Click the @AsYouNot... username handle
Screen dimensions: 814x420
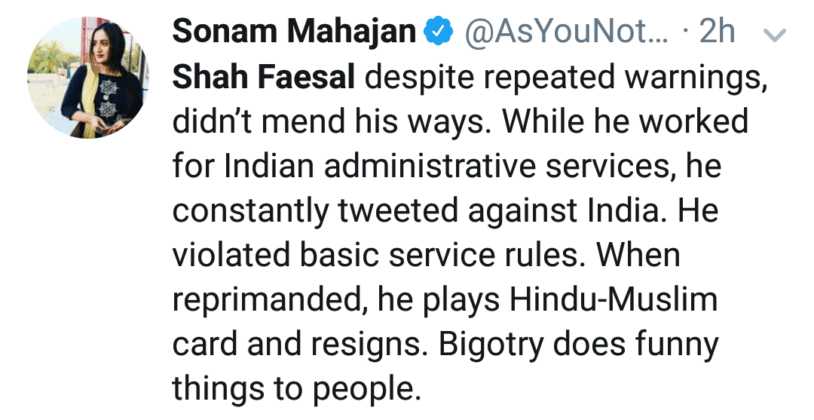(566, 32)
